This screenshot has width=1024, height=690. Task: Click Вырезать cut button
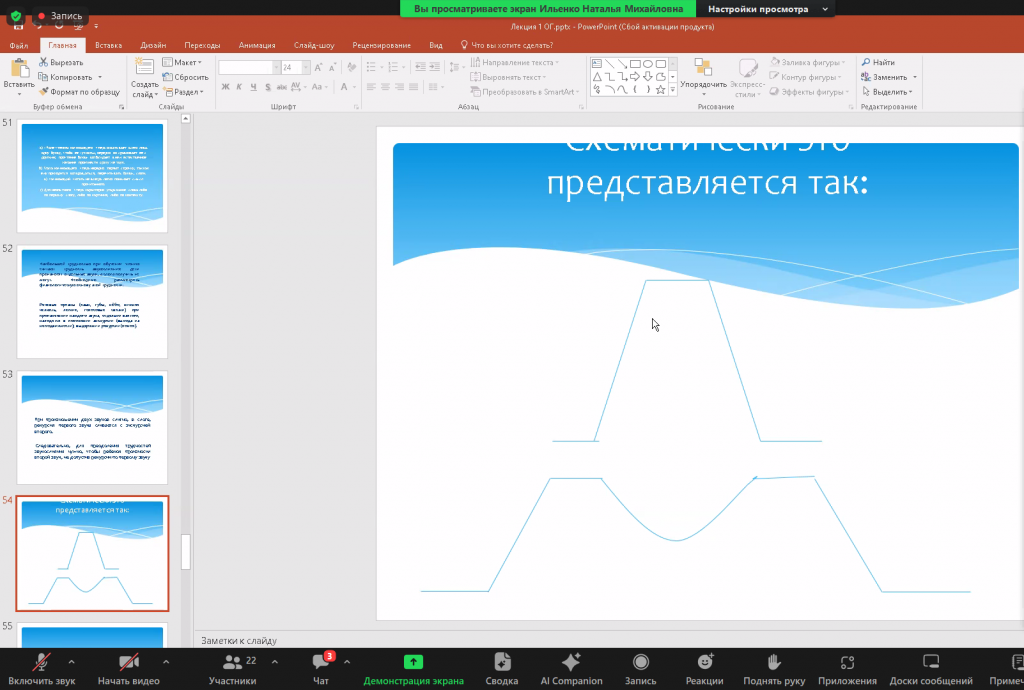click(61, 62)
